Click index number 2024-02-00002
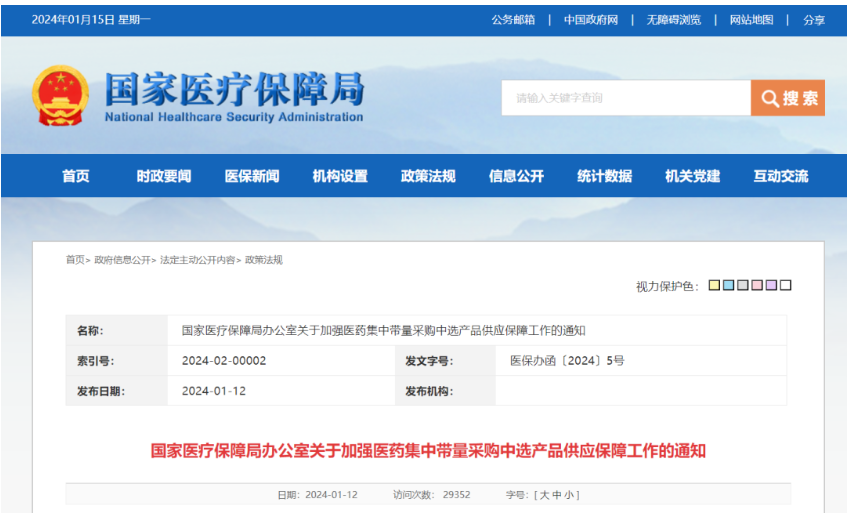 224,361
